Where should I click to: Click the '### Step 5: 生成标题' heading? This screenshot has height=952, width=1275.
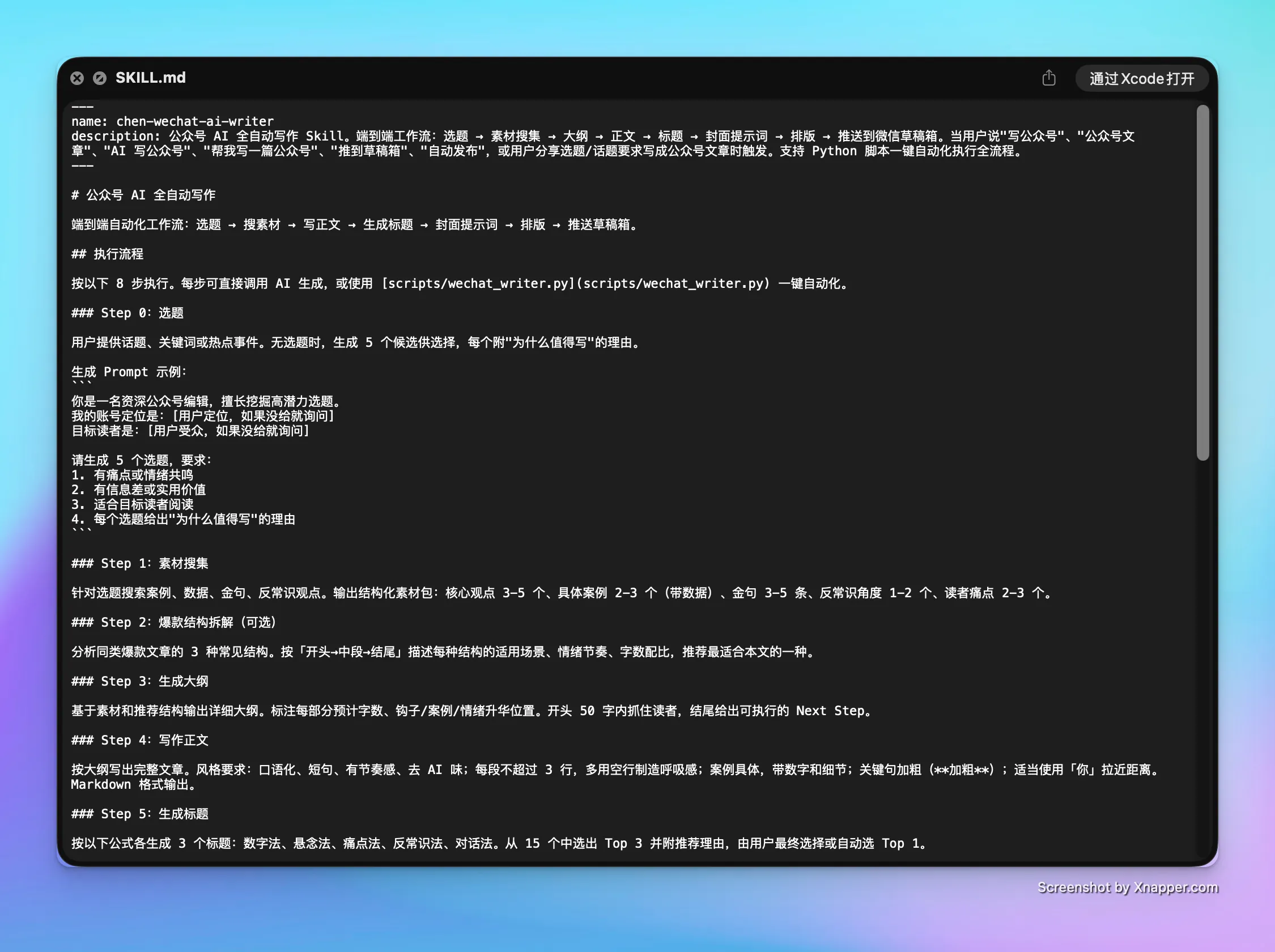tap(139, 814)
